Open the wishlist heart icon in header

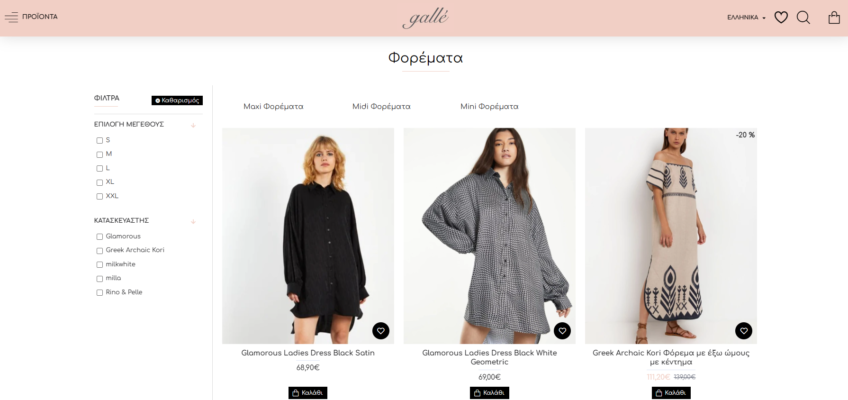[780, 18]
